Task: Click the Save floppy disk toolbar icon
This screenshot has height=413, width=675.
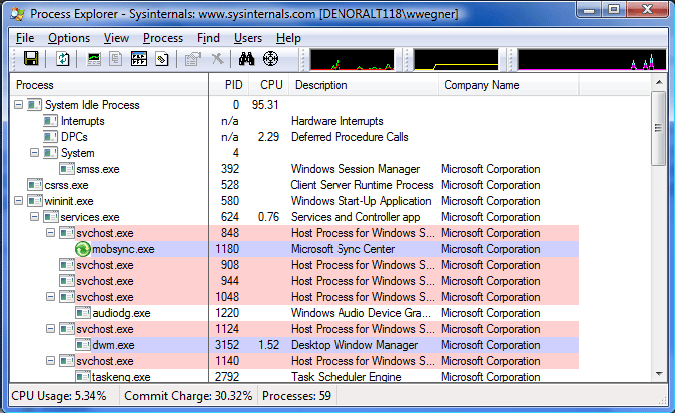Action: (x=31, y=59)
